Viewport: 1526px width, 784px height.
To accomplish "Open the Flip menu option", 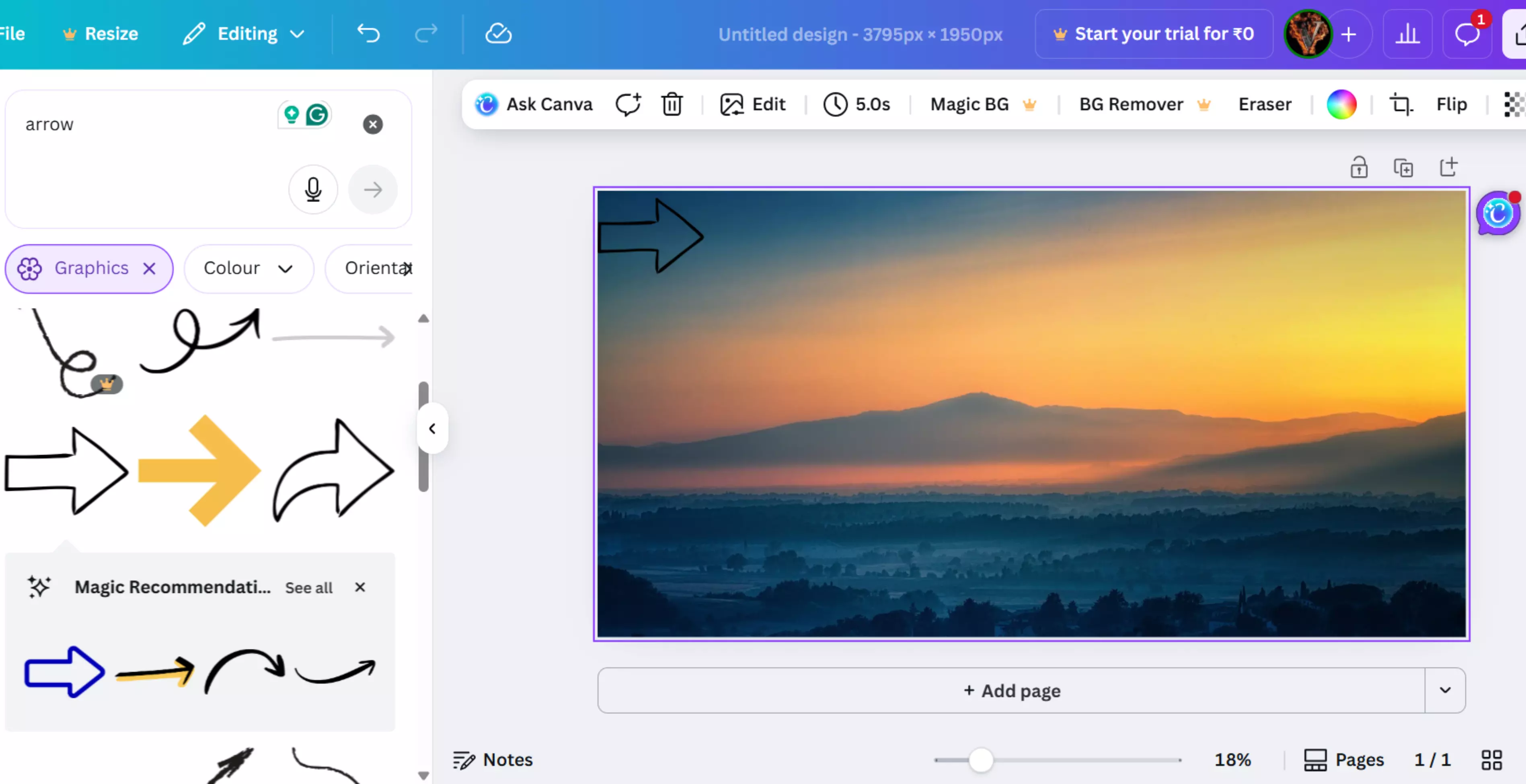I will coord(1451,104).
